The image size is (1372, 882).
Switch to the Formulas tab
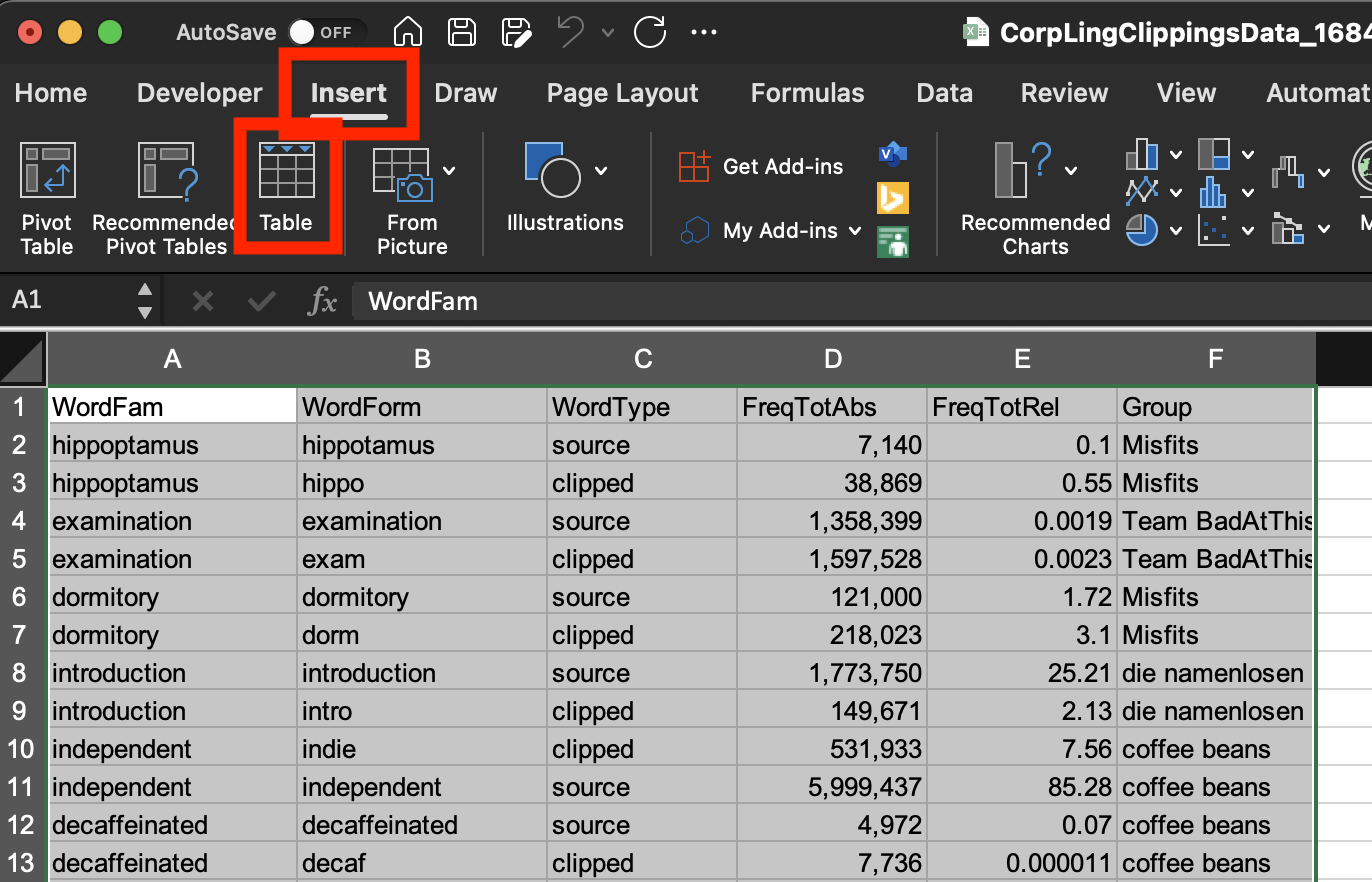click(x=807, y=93)
